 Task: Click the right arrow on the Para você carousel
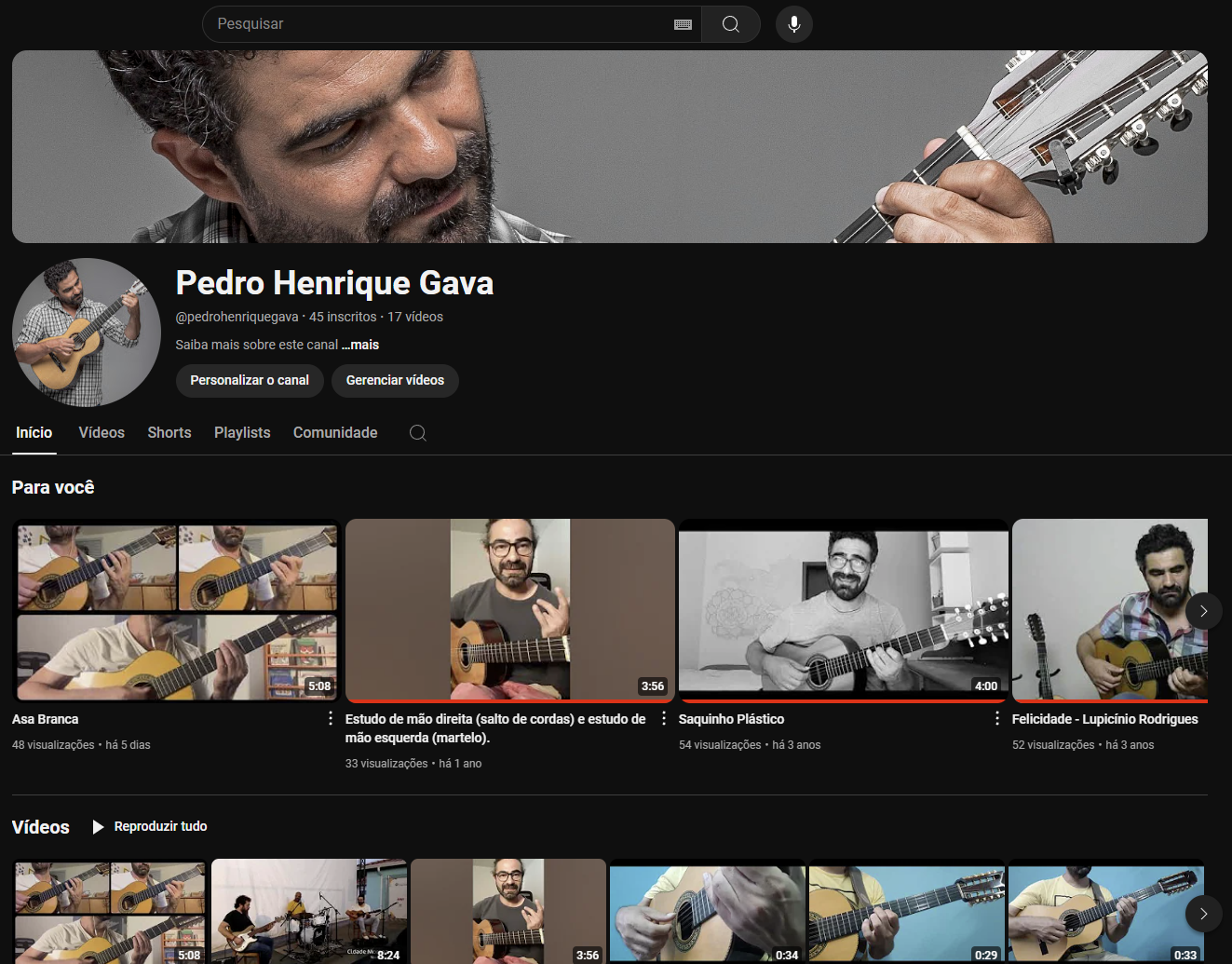pos(1203,611)
